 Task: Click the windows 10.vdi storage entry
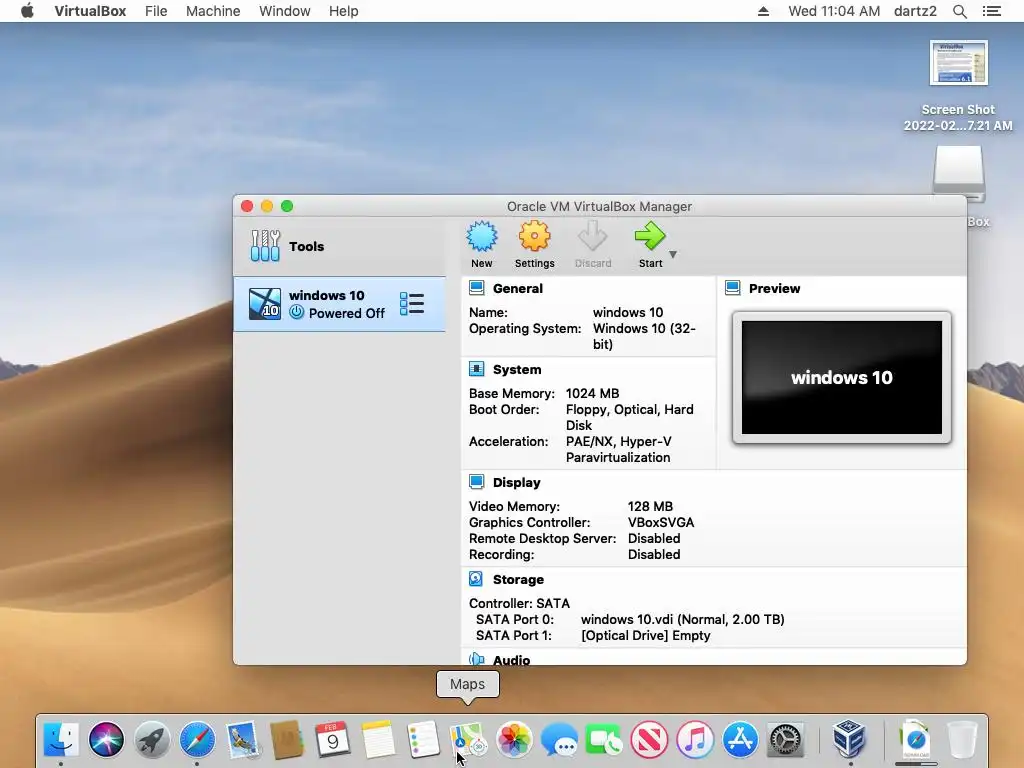pyautogui.click(x=682, y=619)
